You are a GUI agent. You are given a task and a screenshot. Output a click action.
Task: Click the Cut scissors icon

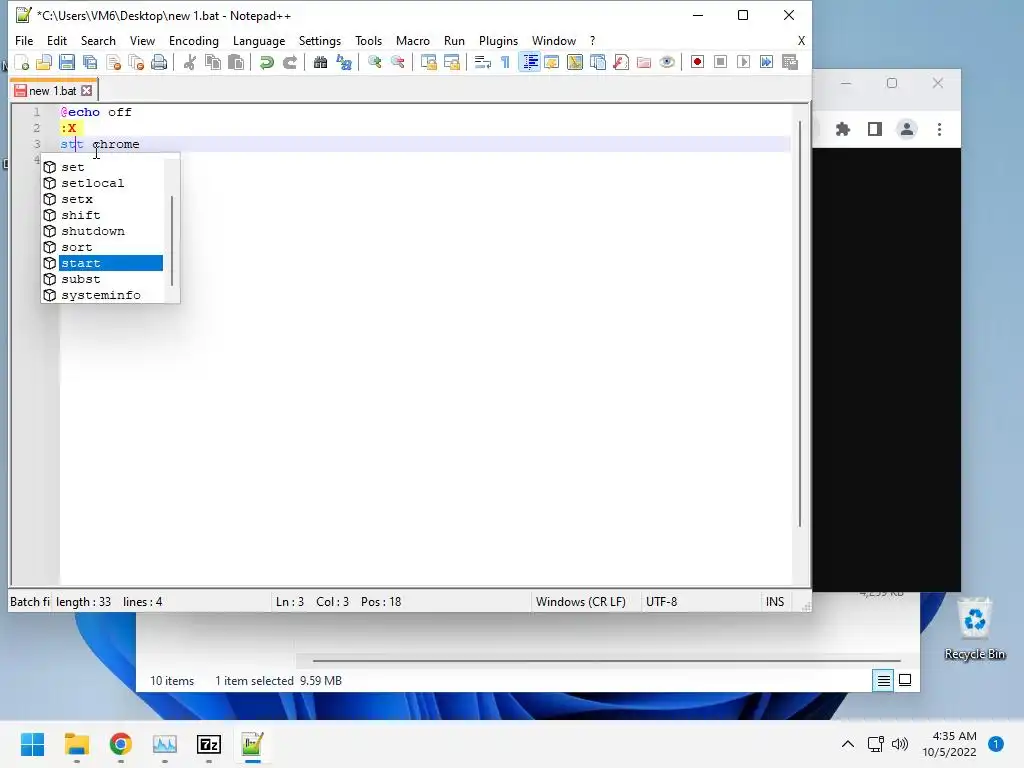click(189, 63)
